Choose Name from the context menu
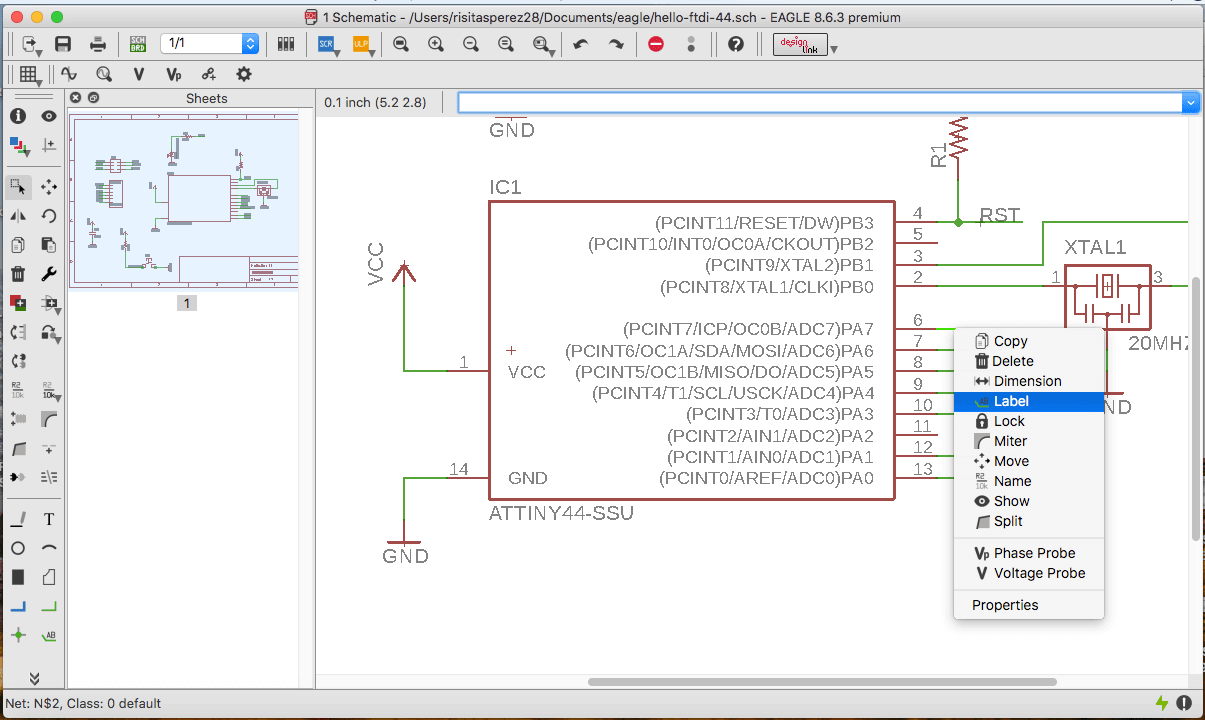Screen dimensions: 1205x720 [1029, 481]
